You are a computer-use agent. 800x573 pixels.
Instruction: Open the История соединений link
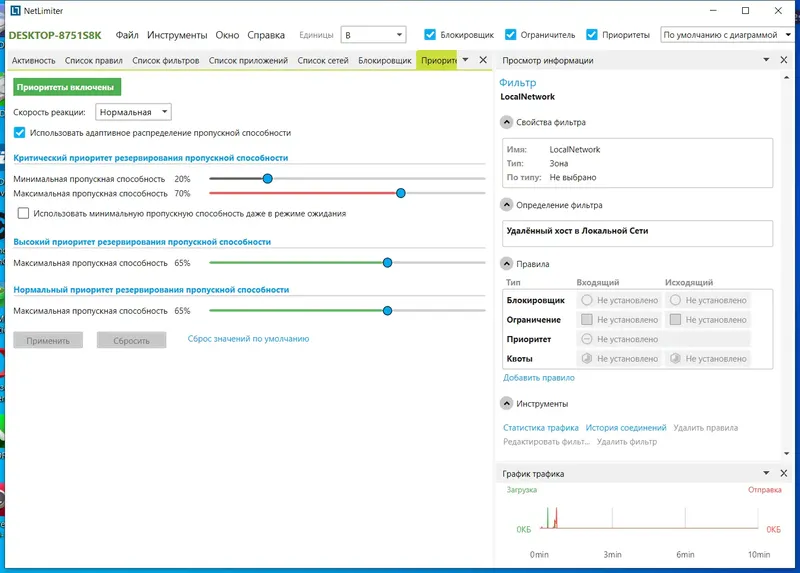tap(626, 428)
